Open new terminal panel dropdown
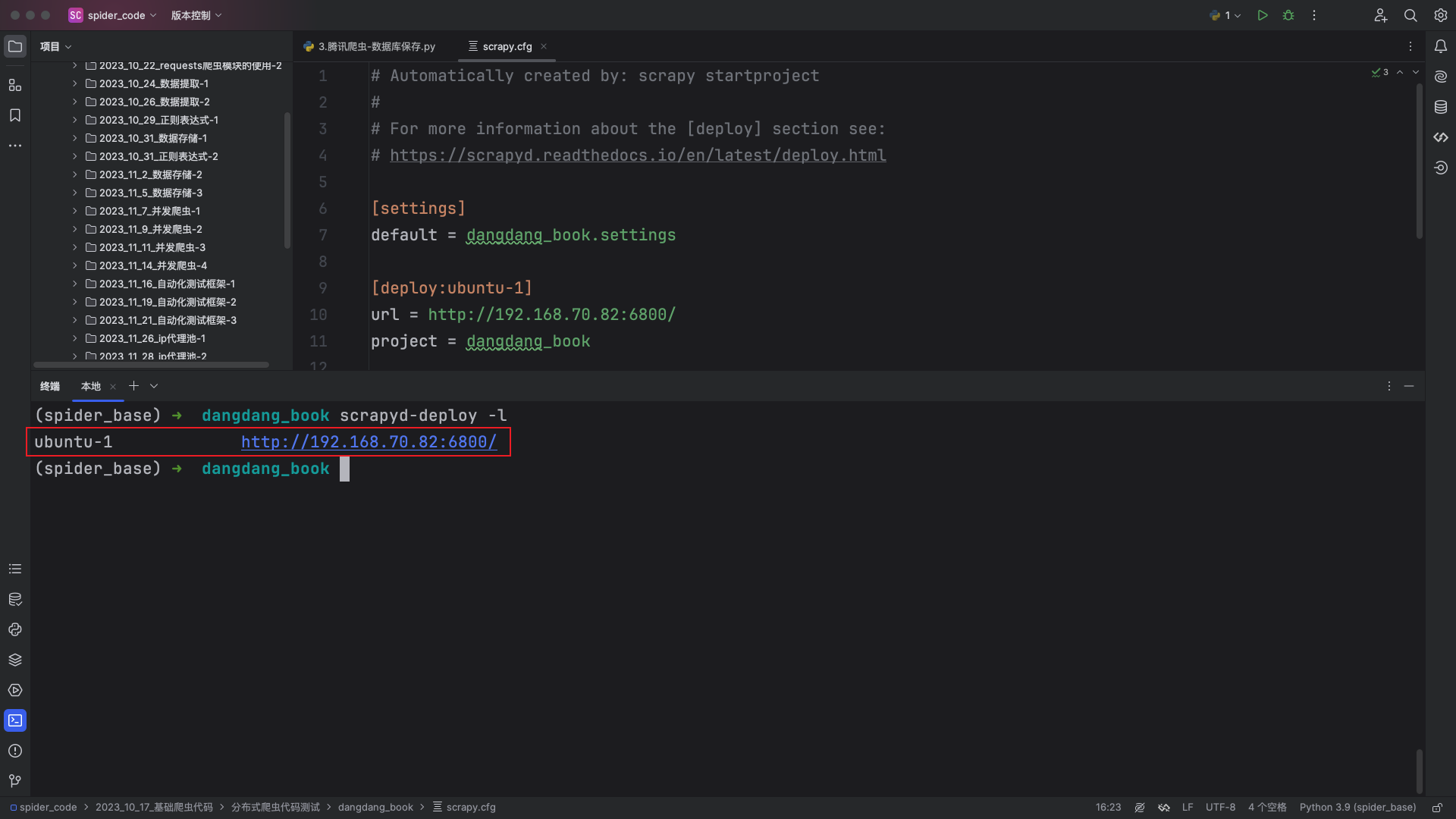 coord(154,386)
